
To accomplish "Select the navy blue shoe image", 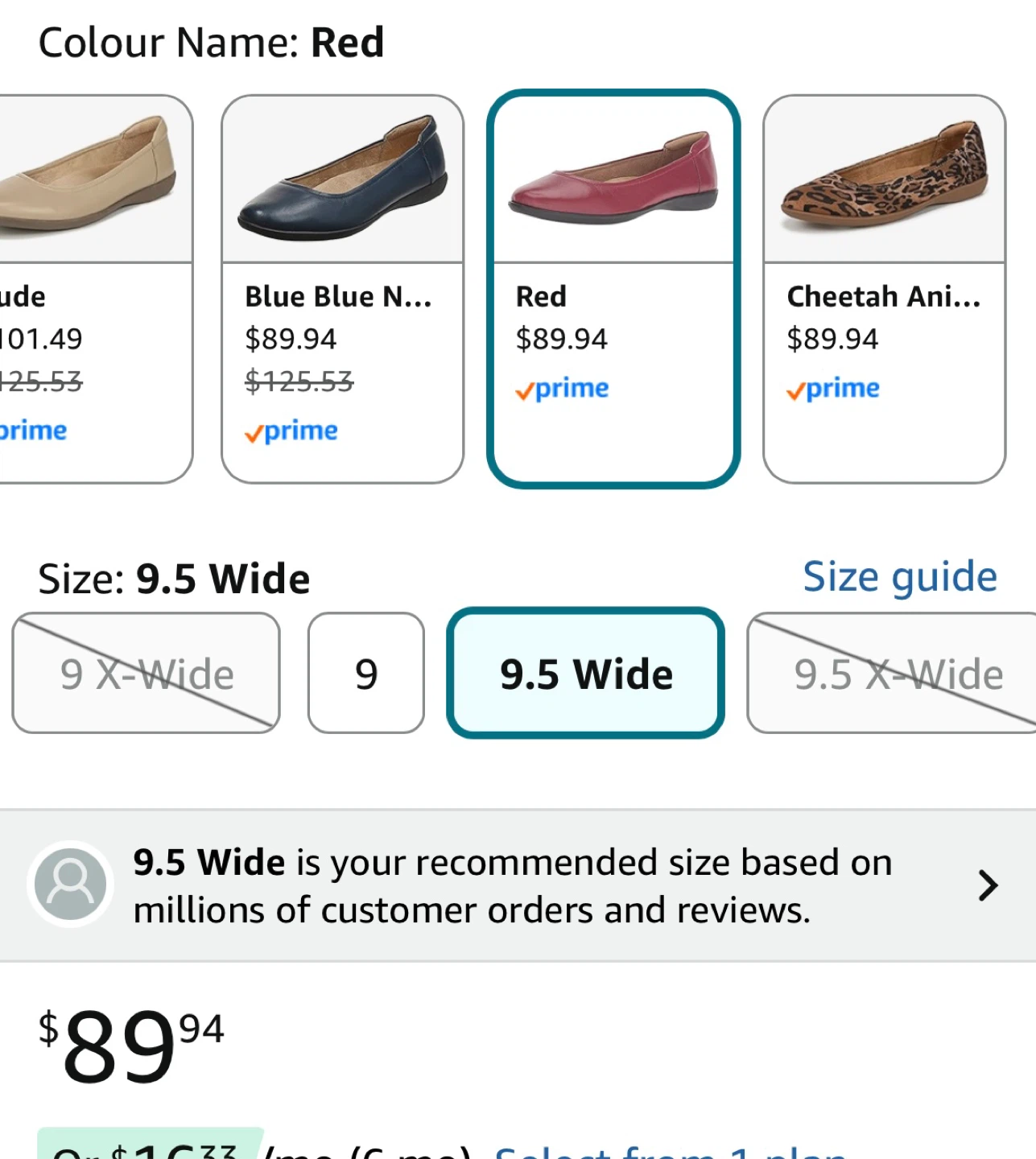I will [343, 180].
